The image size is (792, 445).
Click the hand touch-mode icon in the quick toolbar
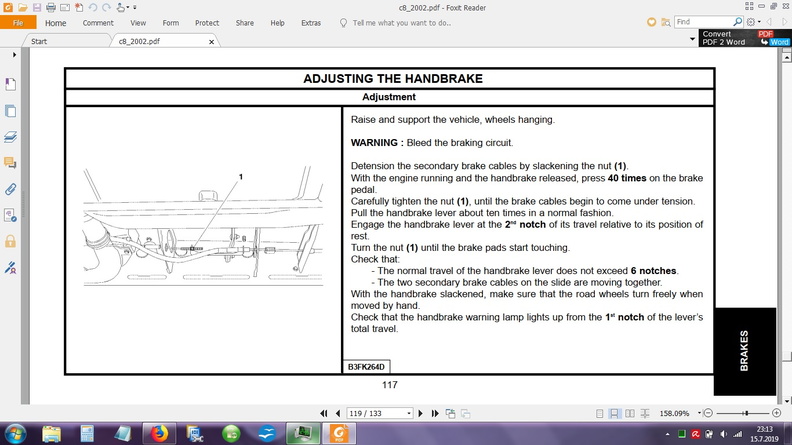tap(121, 8)
